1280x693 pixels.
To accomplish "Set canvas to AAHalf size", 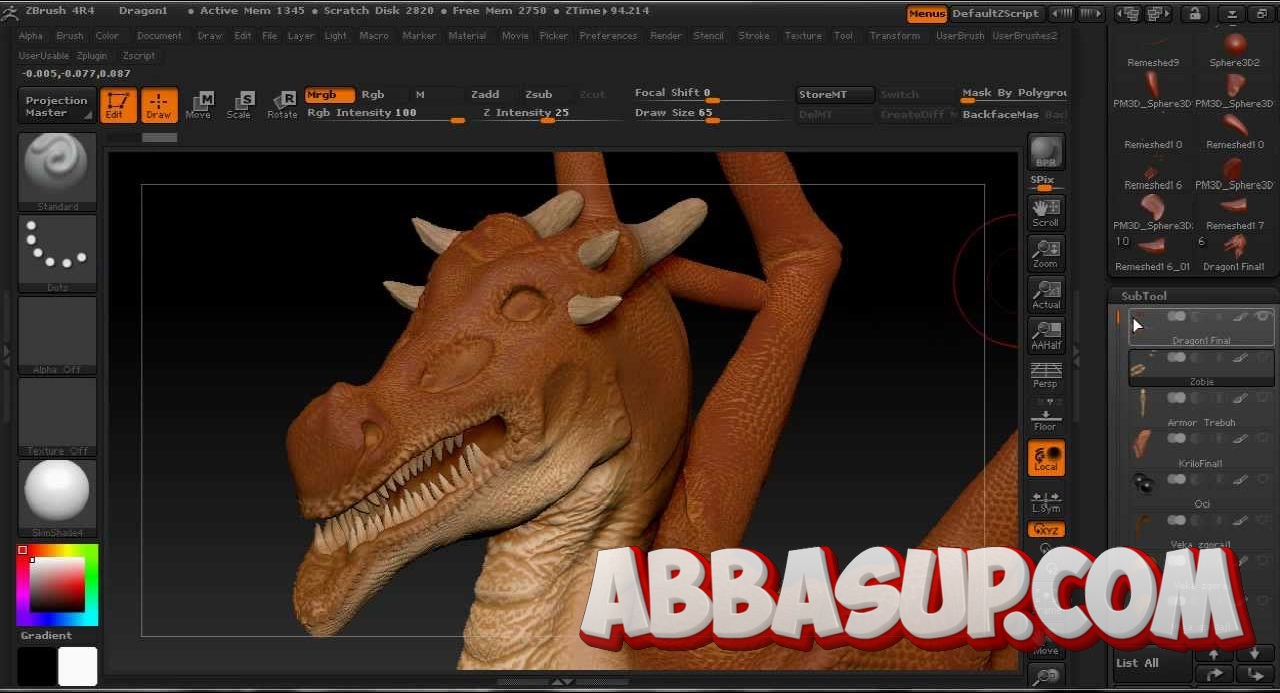I will [1046, 335].
